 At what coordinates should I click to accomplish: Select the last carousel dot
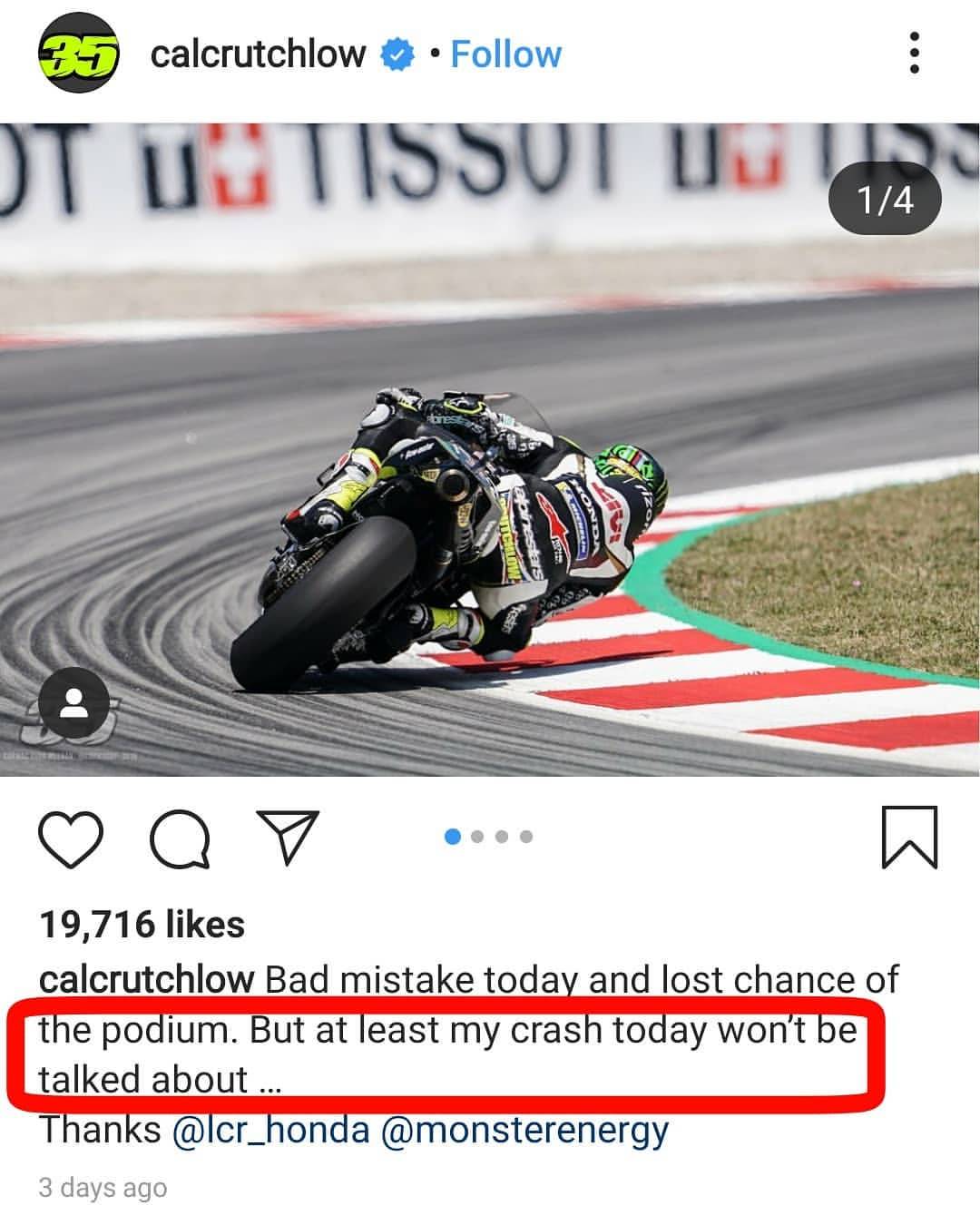526,837
